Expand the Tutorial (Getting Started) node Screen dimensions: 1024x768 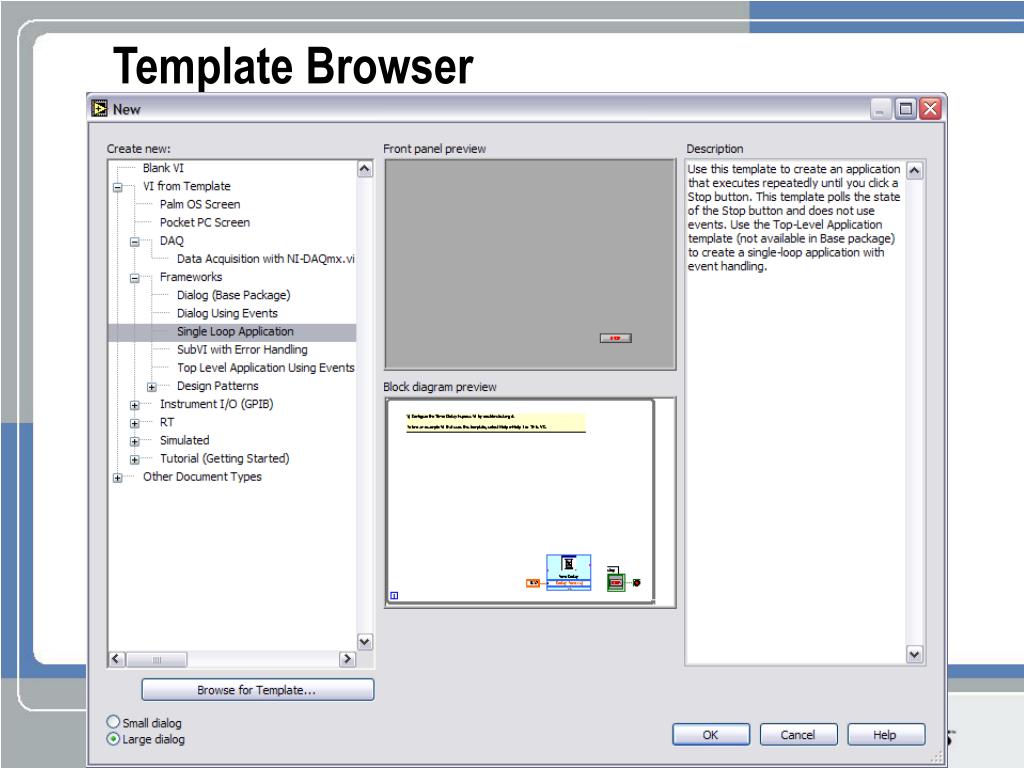pyautogui.click(x=135, y=460)
